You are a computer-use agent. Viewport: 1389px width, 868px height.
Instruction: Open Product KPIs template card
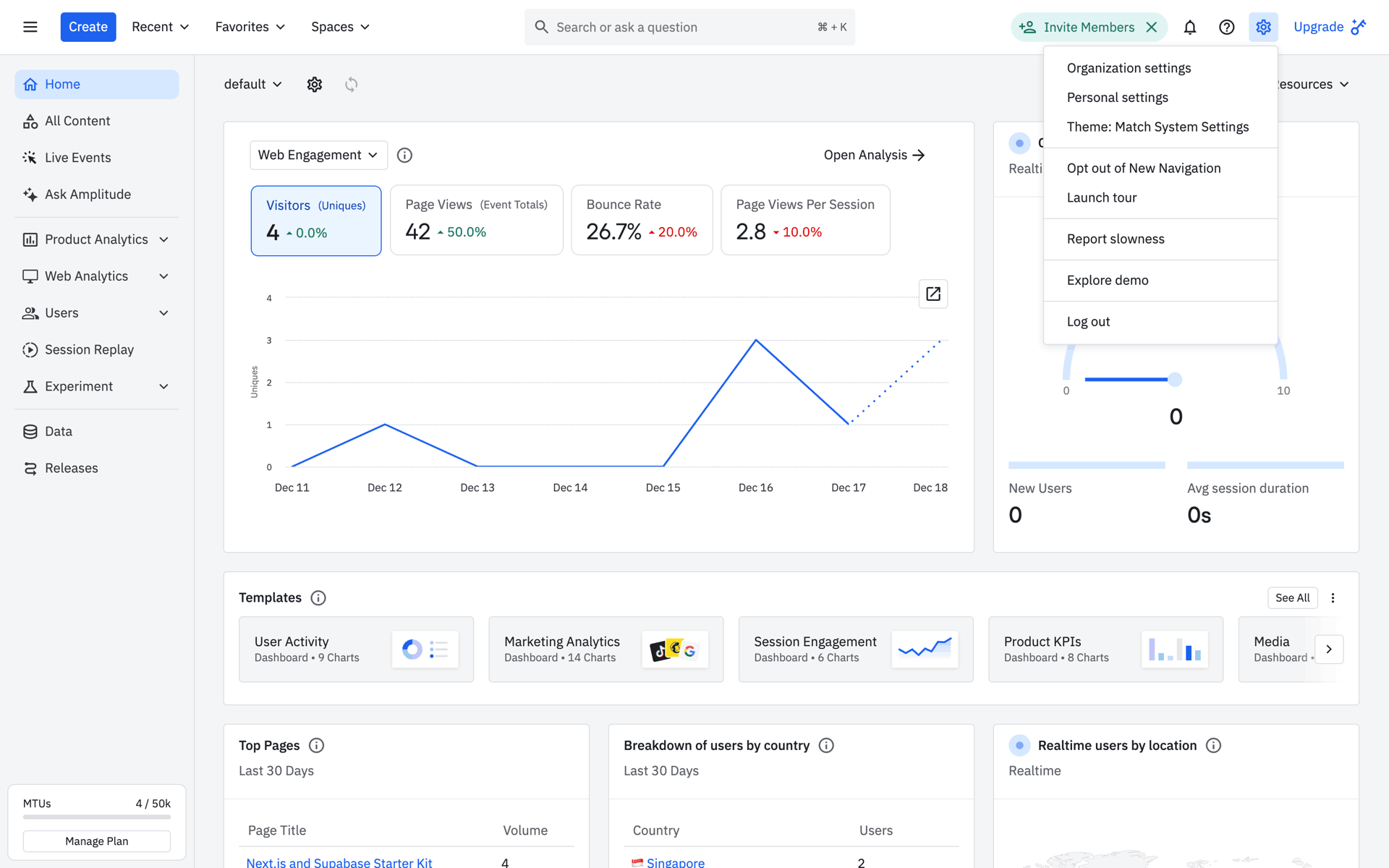[x=1105, y=650]
